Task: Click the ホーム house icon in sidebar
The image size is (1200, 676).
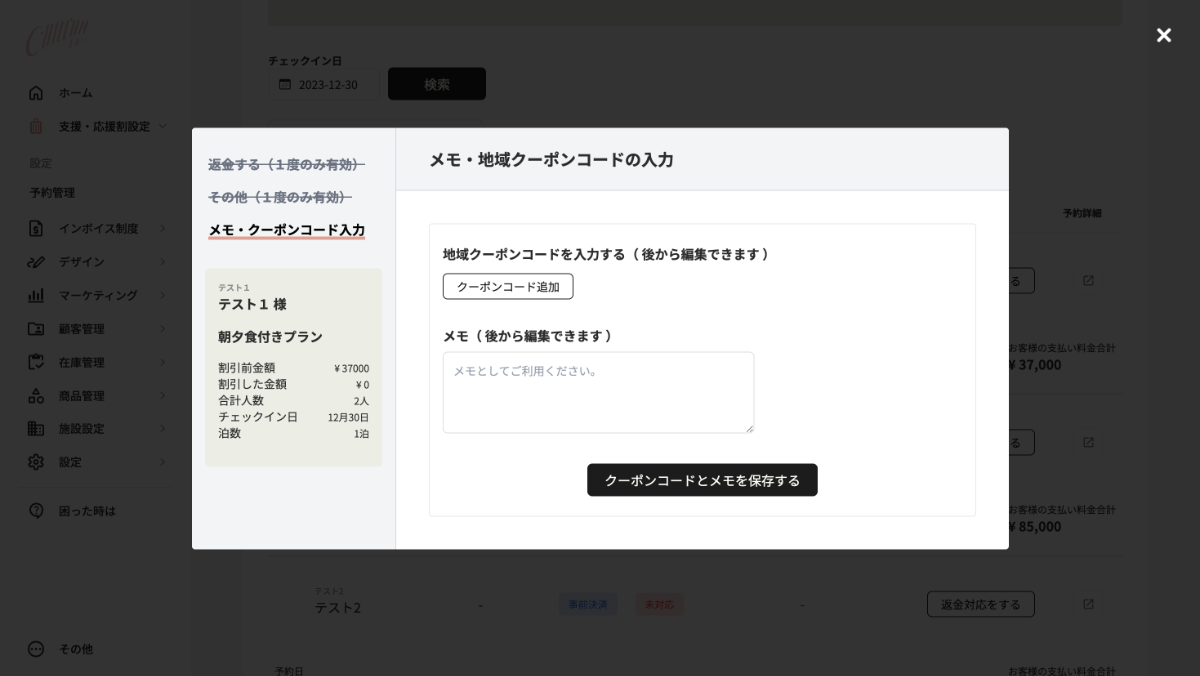Action: pos(36,93)
